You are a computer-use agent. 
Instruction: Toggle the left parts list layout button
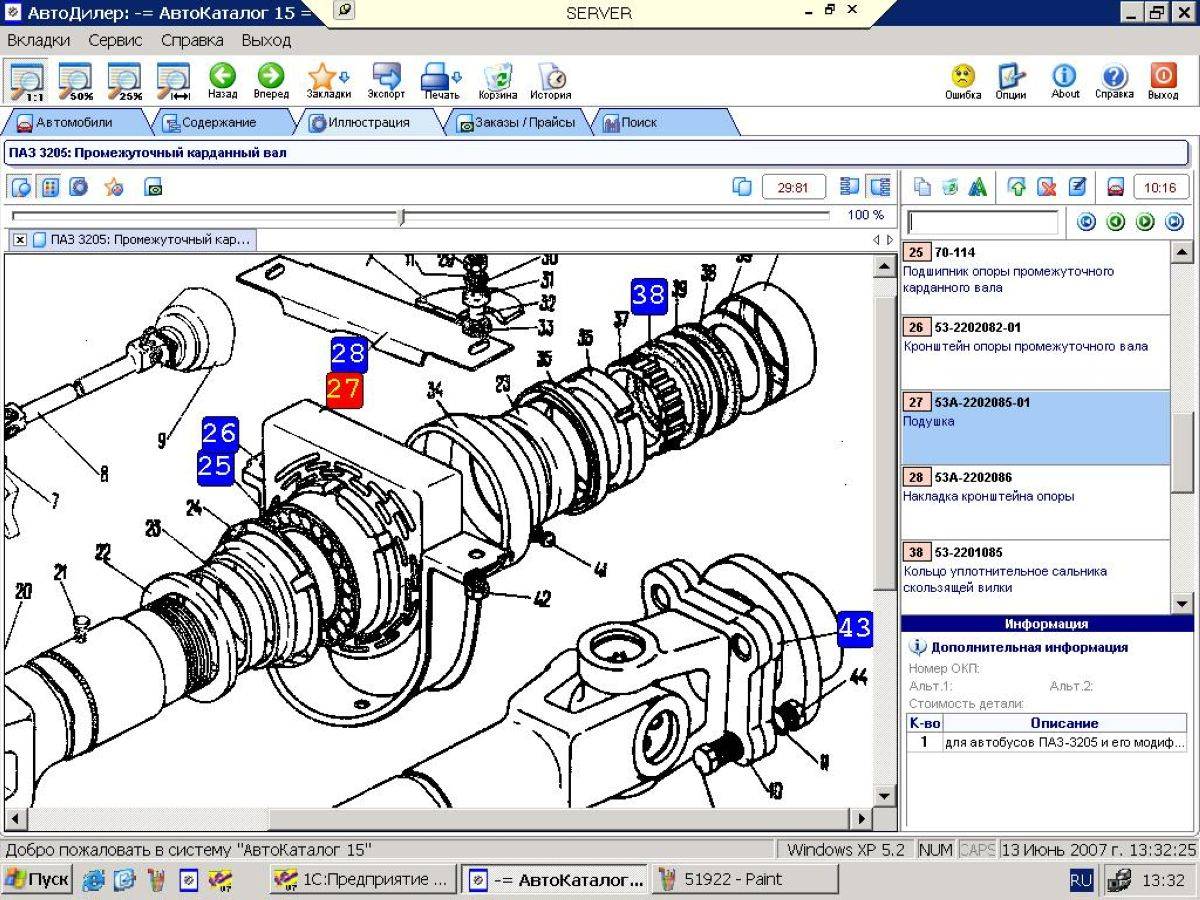[850, 187]
